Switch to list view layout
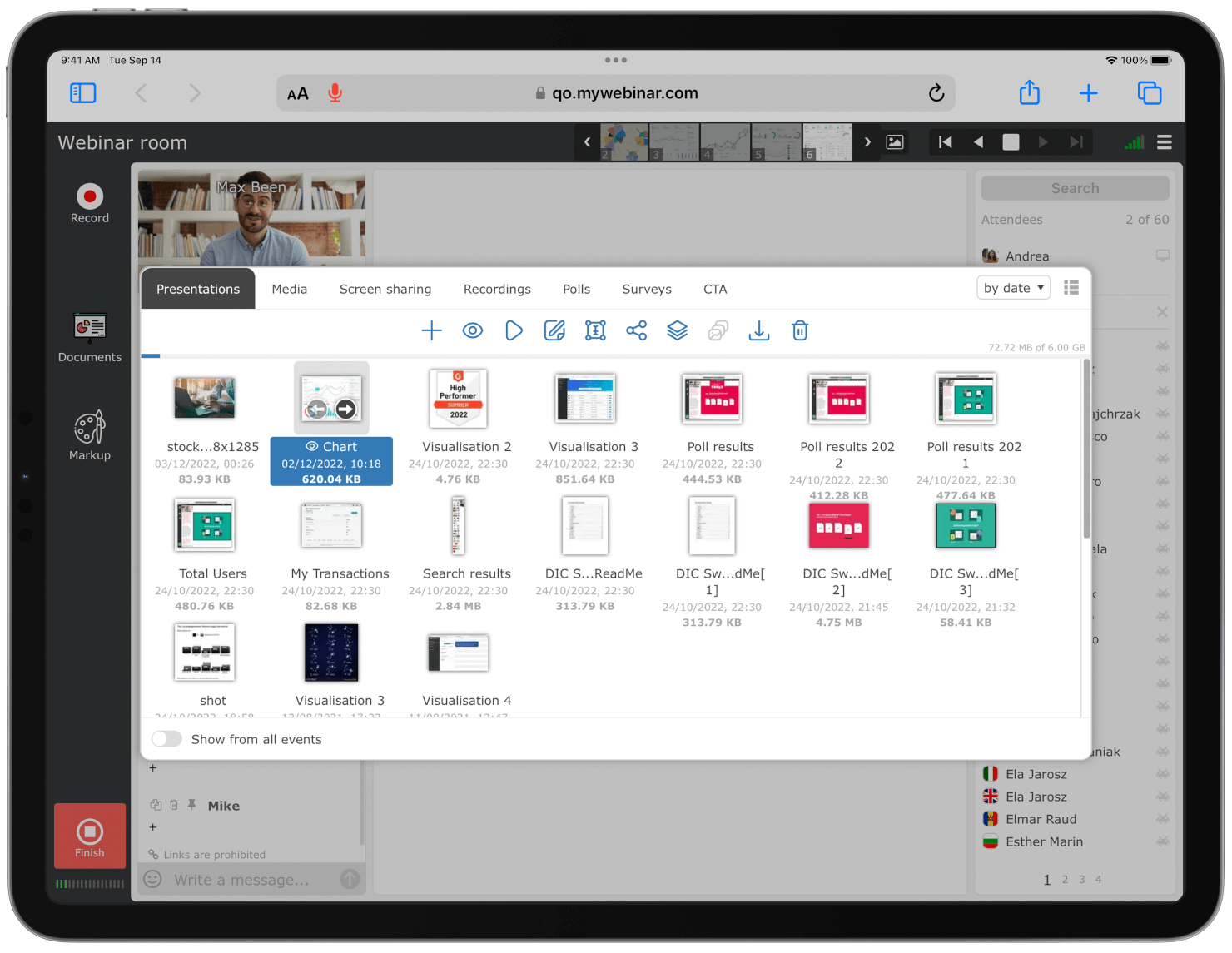This screenshot has width=1232, height=953. pos(1071,288)
